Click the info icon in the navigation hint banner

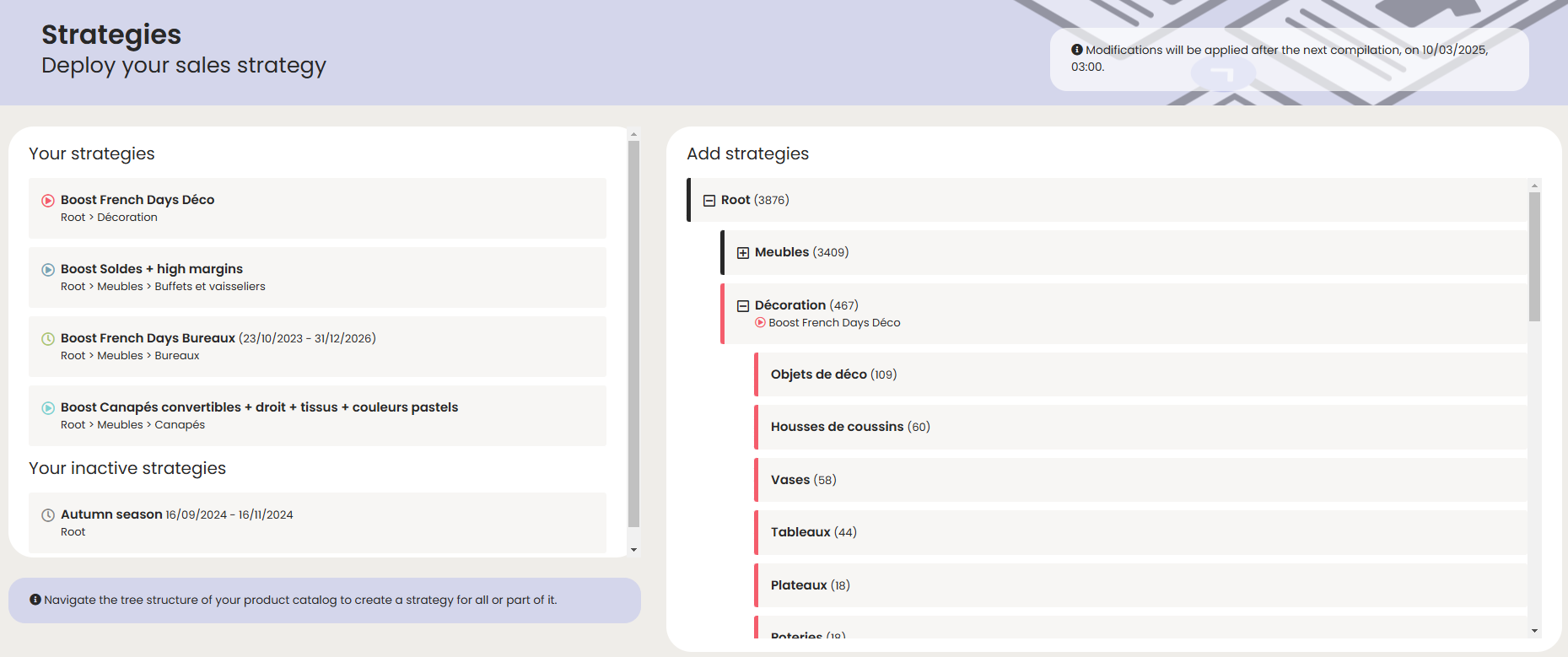35,600
